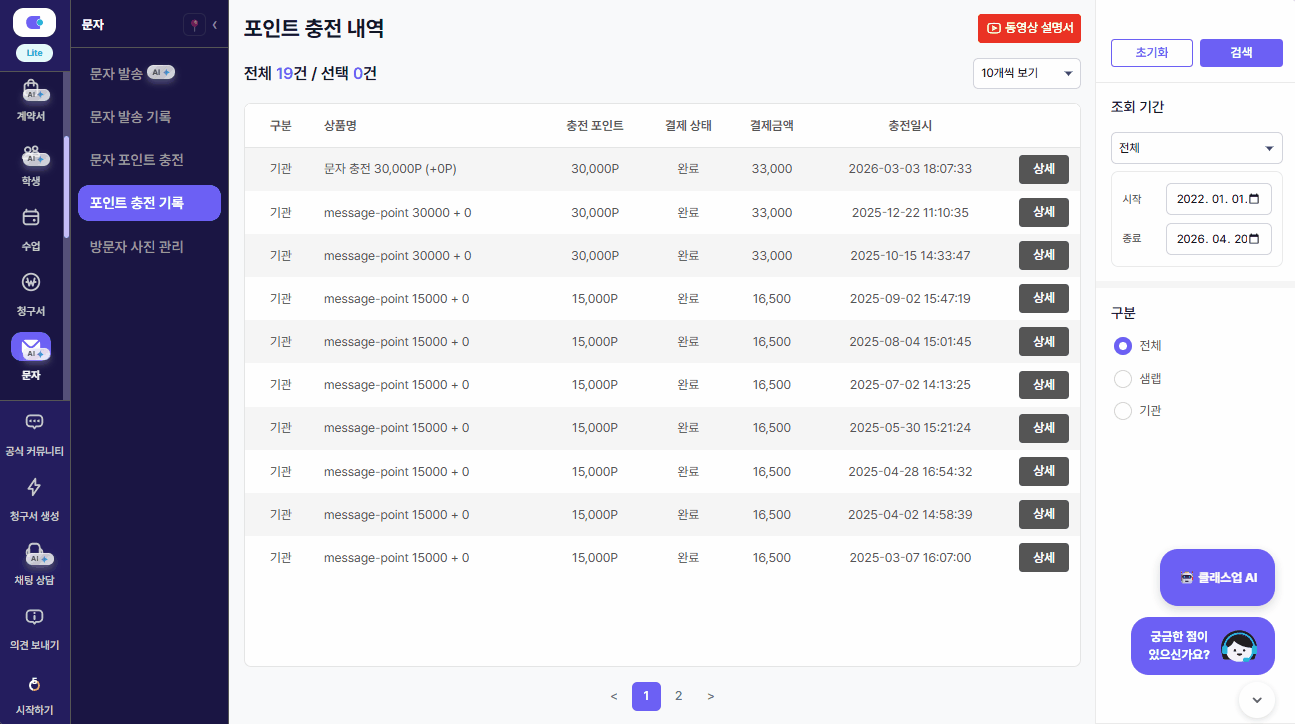Open 상세 for the 2025-10-15 14:33:47 row

[1044, 255]
